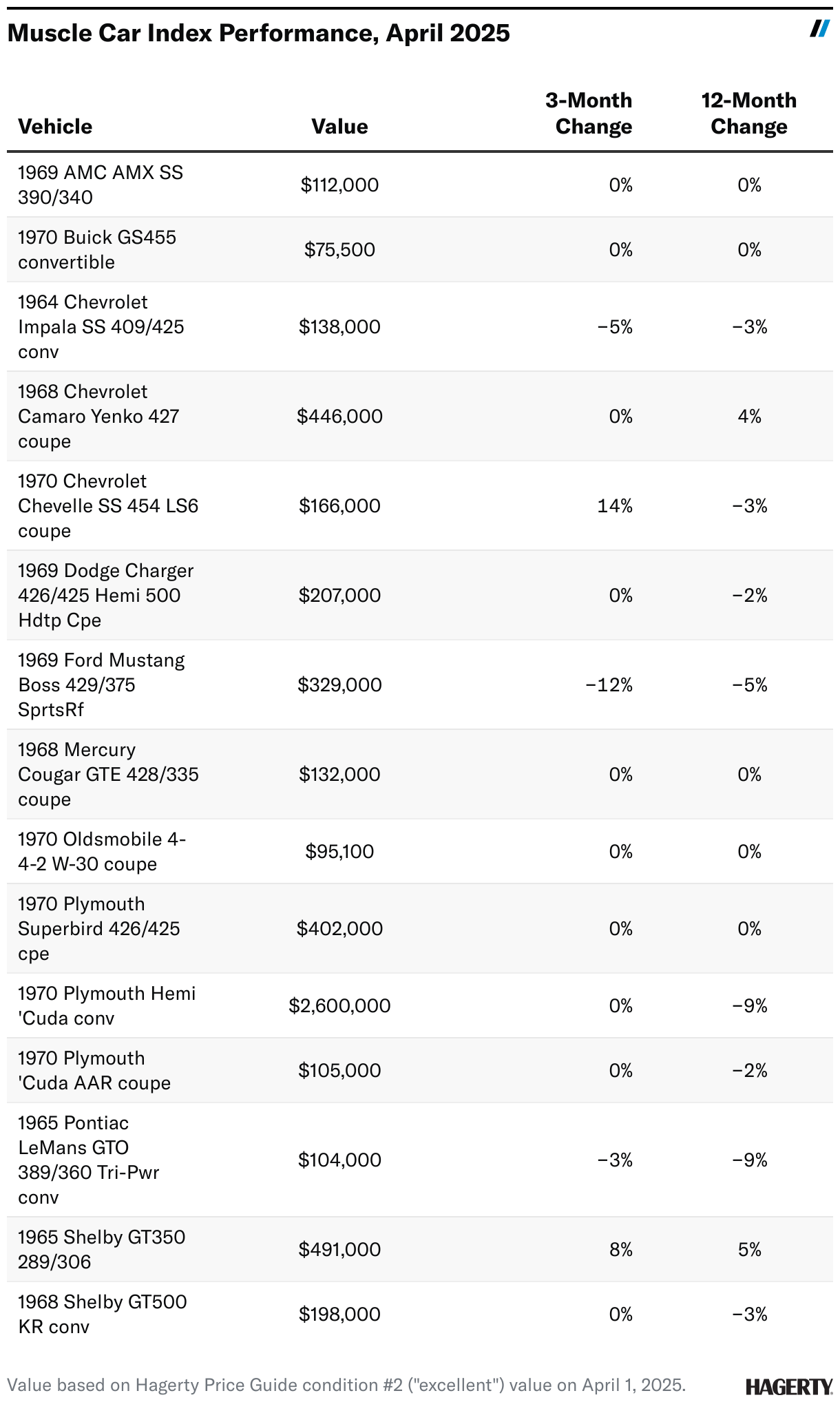Click the −12% change for Mustang Boss 429
The height and width of the screenshot is (1402, 840).
609,685
